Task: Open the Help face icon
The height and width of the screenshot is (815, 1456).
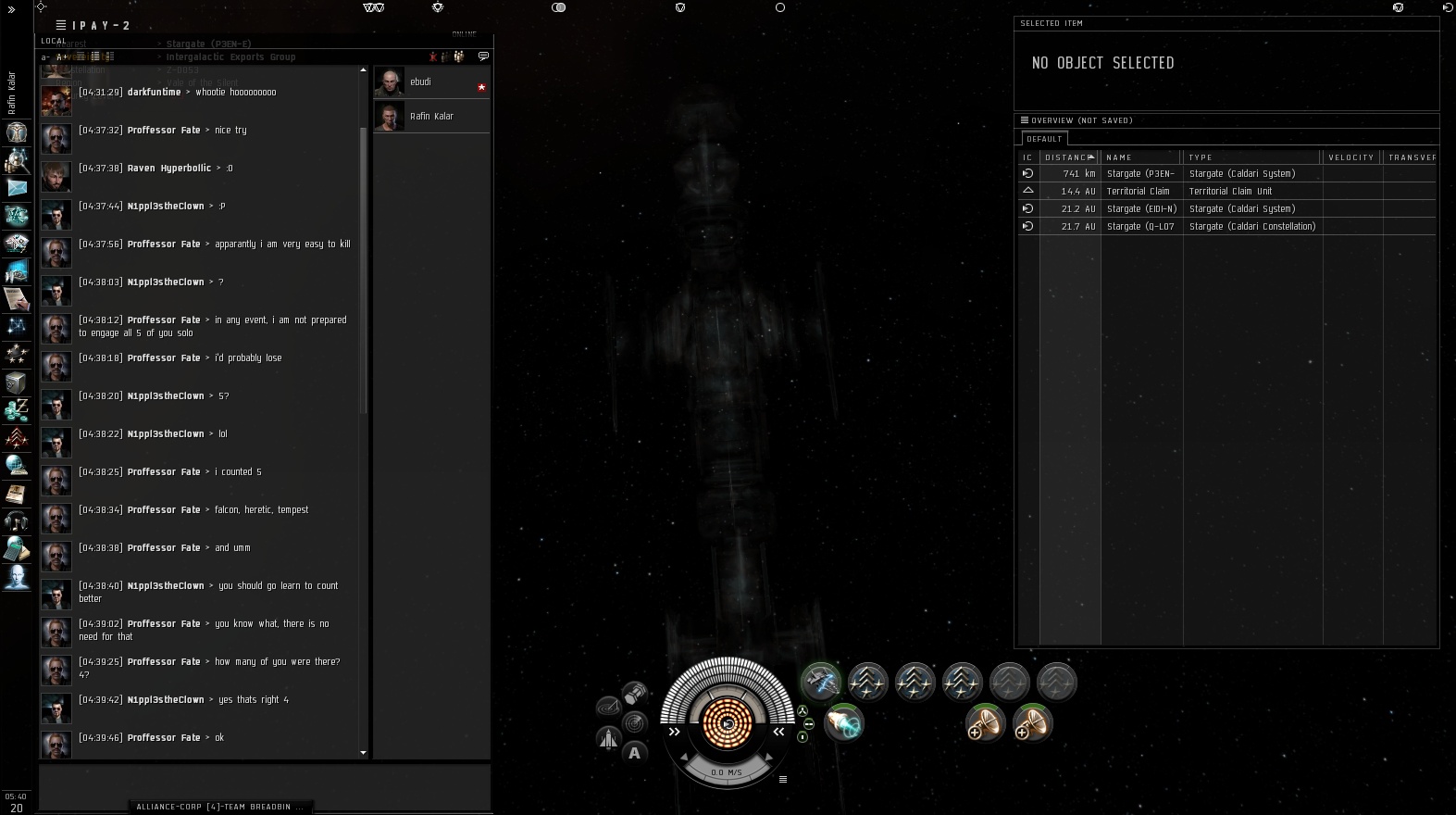Action: coord(17,577)
